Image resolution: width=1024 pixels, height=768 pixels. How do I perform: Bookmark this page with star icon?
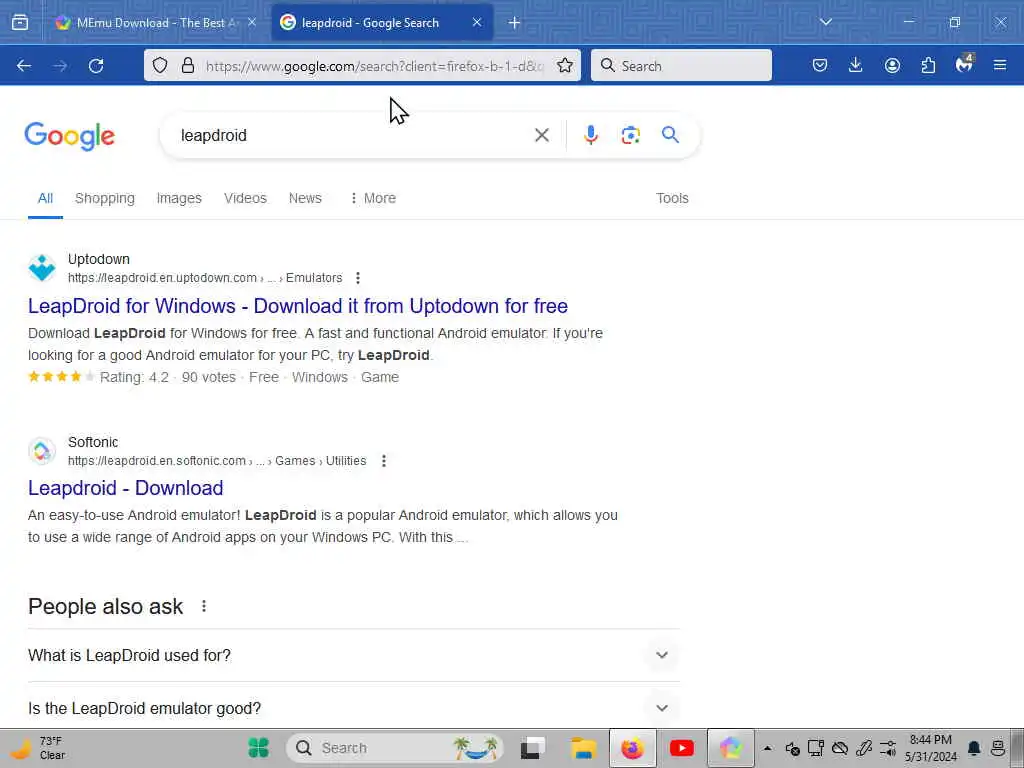point(565,66)
